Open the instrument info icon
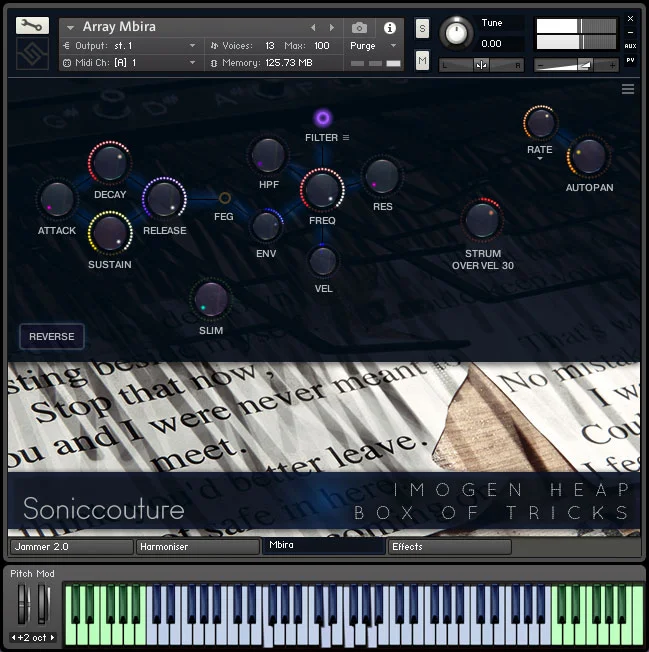The width and height of the screenshot is (649, 652). [390, 28]
